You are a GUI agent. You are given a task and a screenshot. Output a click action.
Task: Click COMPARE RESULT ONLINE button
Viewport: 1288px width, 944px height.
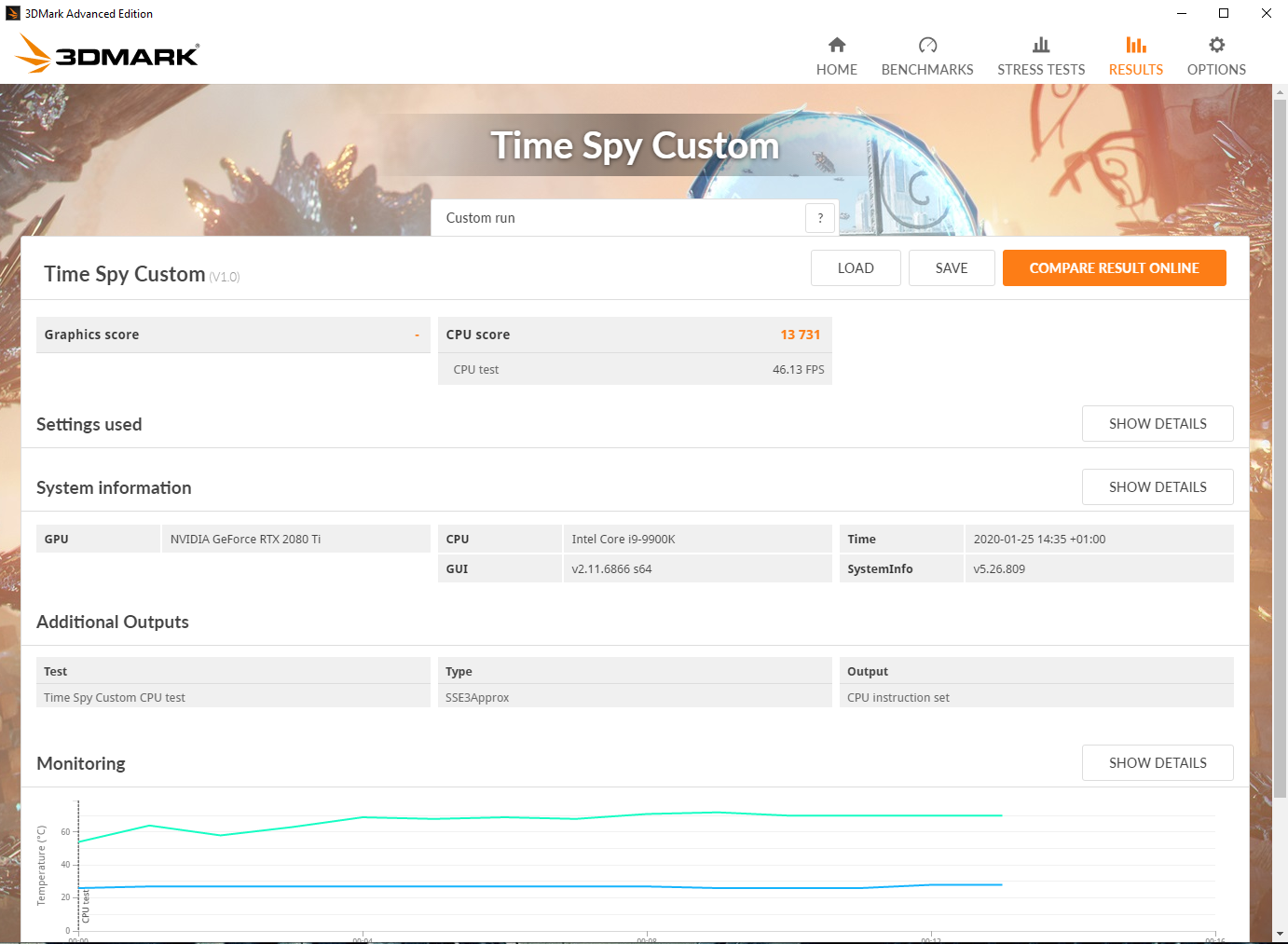[x=1115, y=267]
